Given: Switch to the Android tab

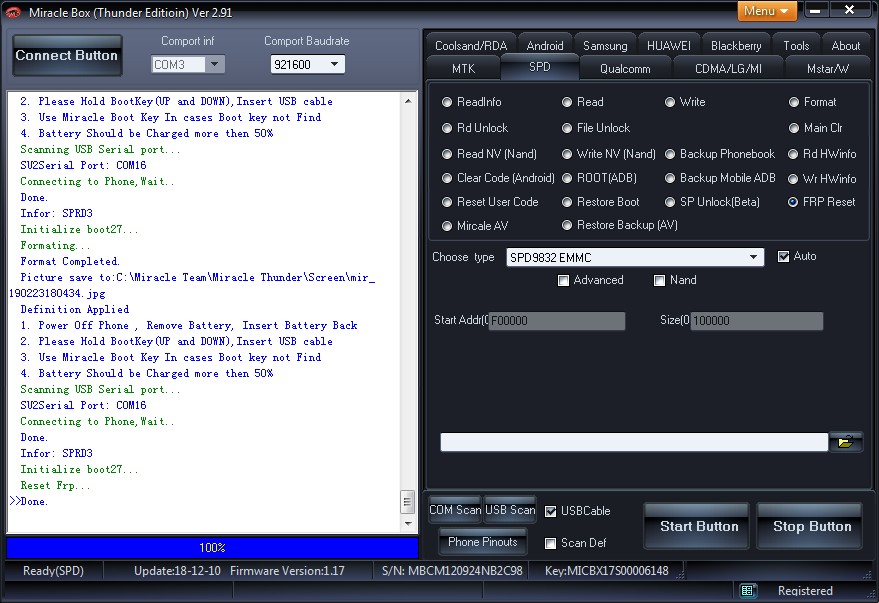Looking at the screenshot, I should click(544, 45).
